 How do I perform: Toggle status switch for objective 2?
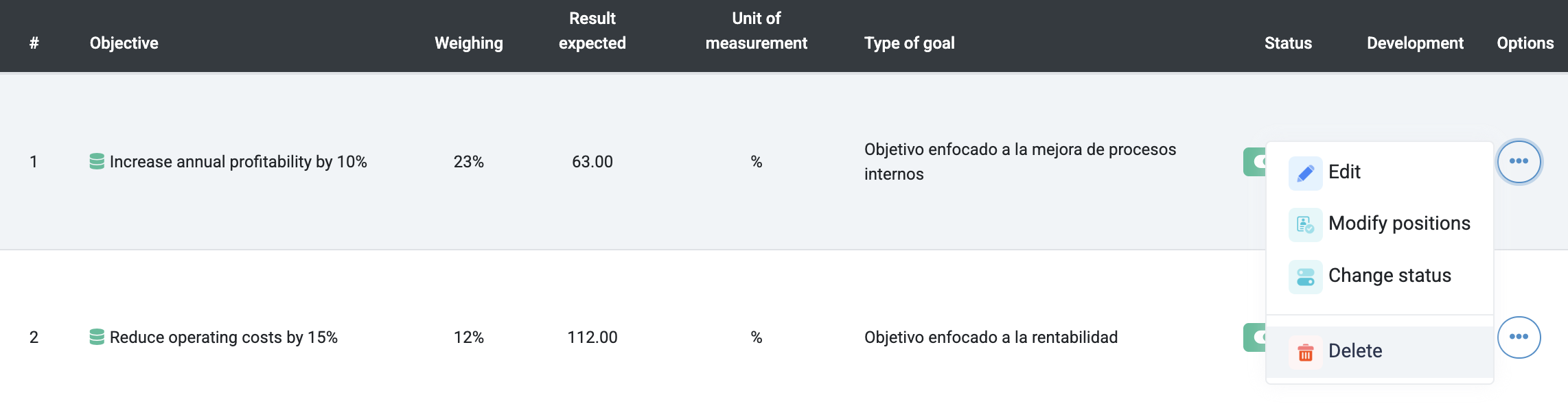(x=1255, y=337)
